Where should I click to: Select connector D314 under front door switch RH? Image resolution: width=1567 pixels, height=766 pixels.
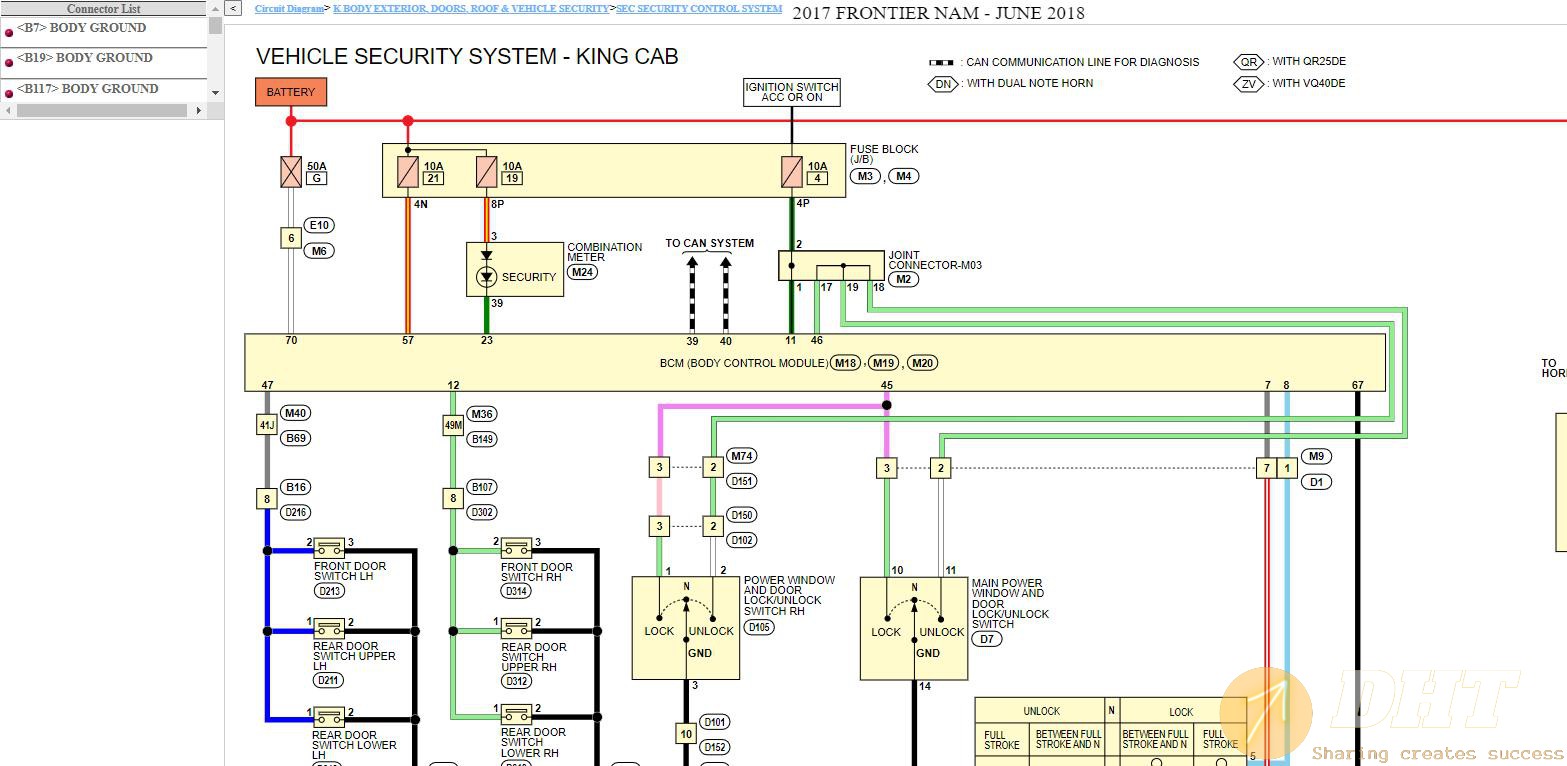(517, 591)
